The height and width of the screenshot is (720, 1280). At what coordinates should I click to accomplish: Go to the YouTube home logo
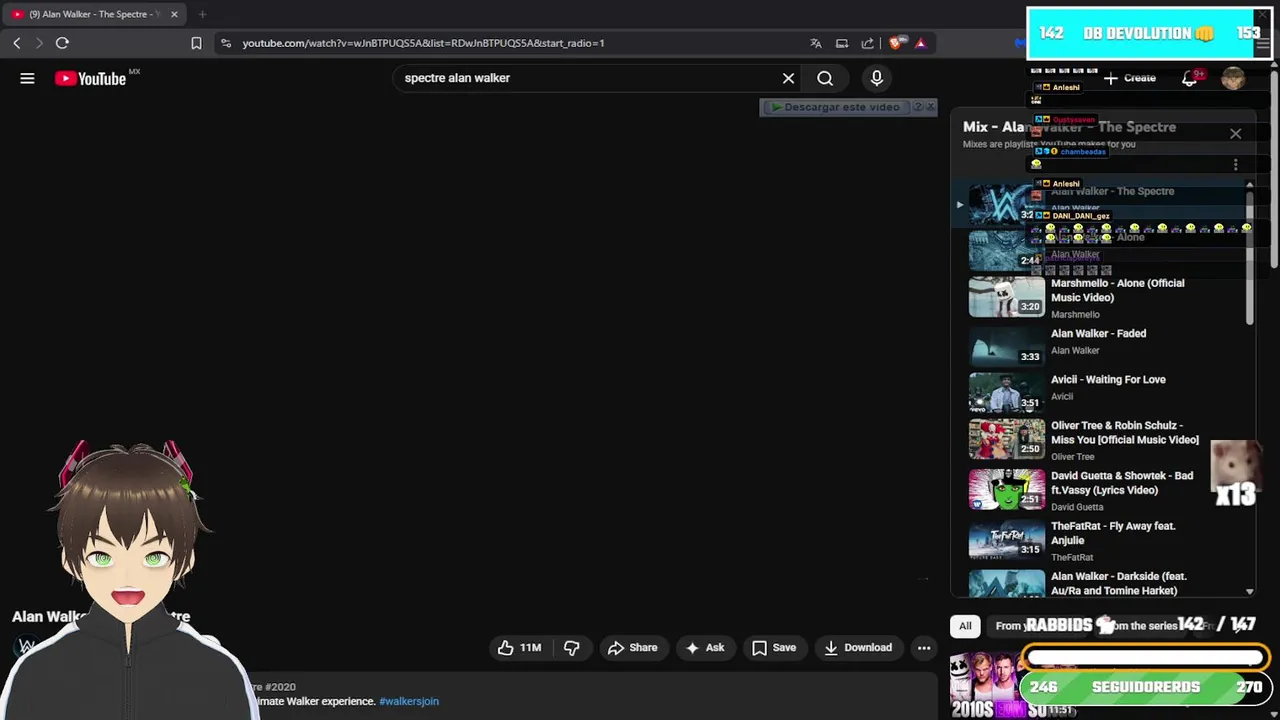click(90, 78)
